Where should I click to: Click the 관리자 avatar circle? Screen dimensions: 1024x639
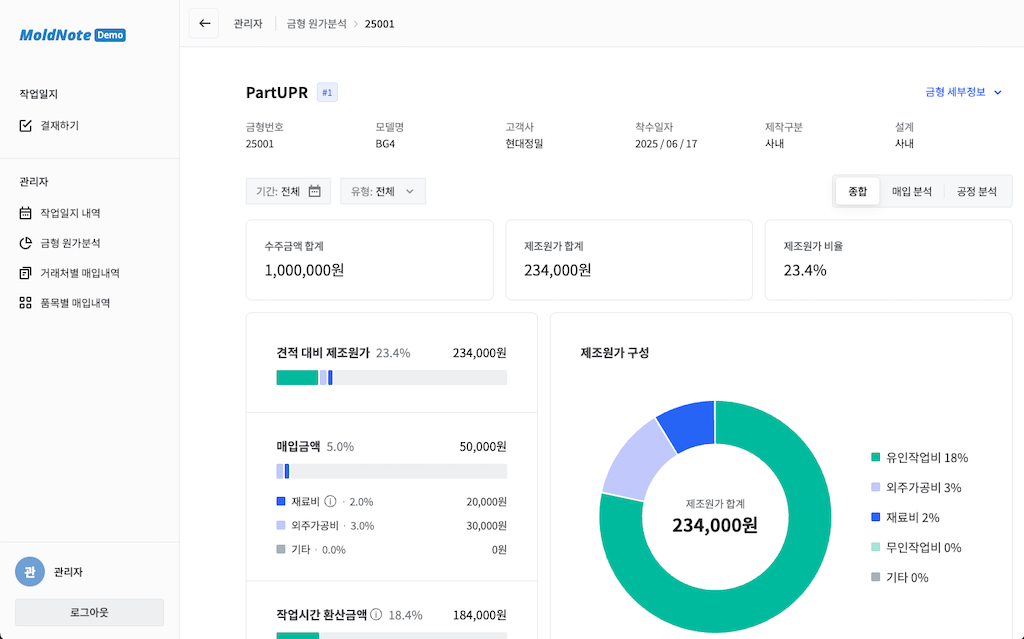point(30,572)
